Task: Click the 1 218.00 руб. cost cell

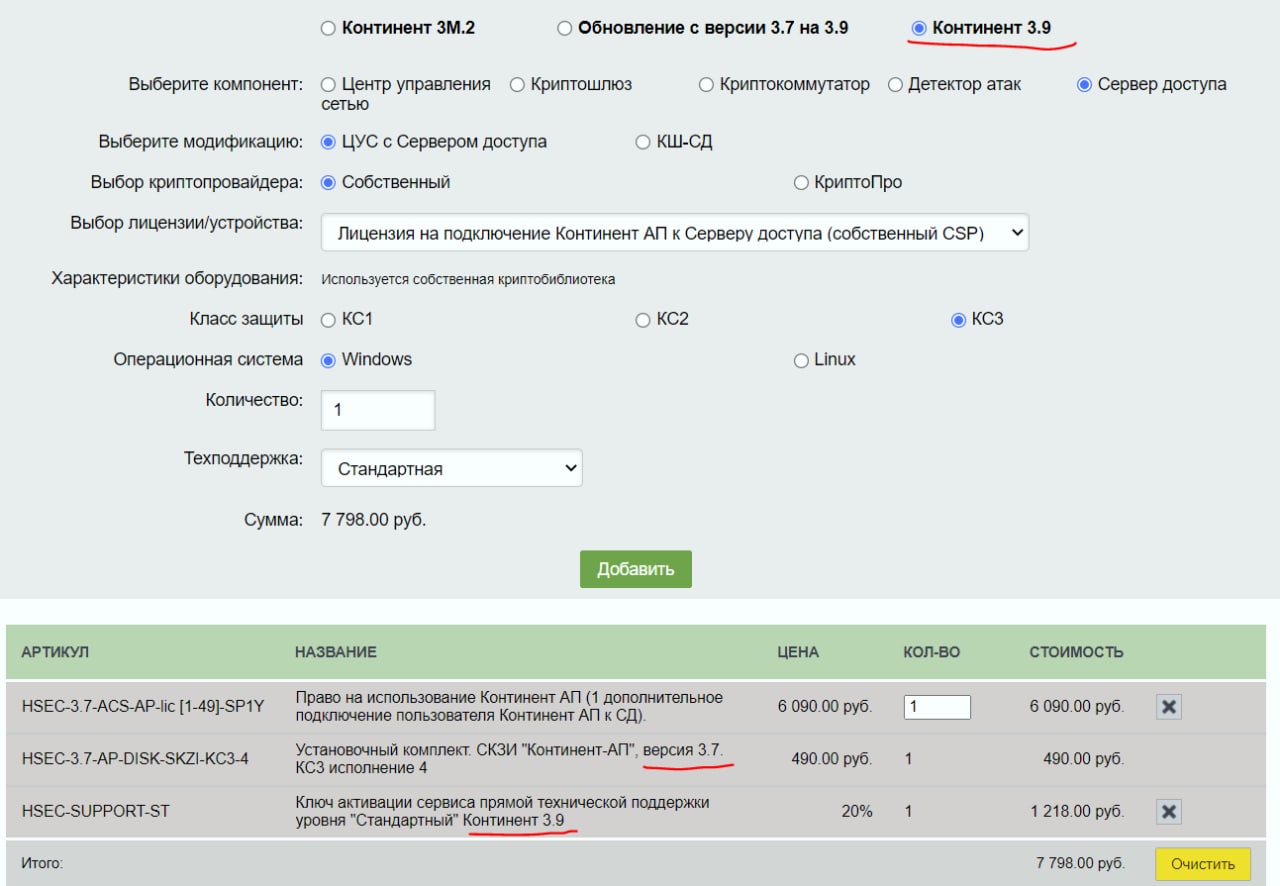Action: tap(1077, 811)
